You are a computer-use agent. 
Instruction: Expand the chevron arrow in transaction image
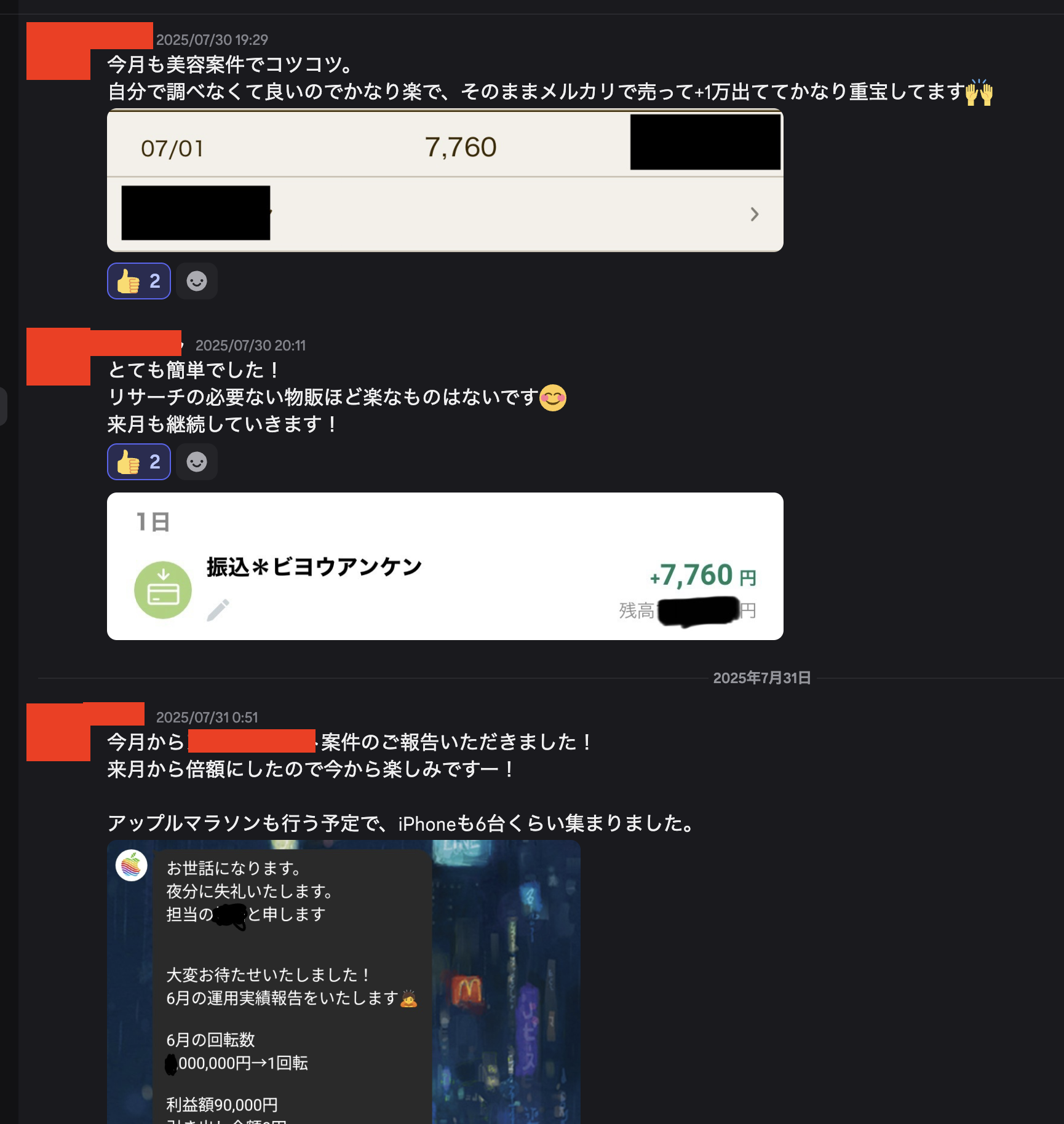click(x=755, y=214)
